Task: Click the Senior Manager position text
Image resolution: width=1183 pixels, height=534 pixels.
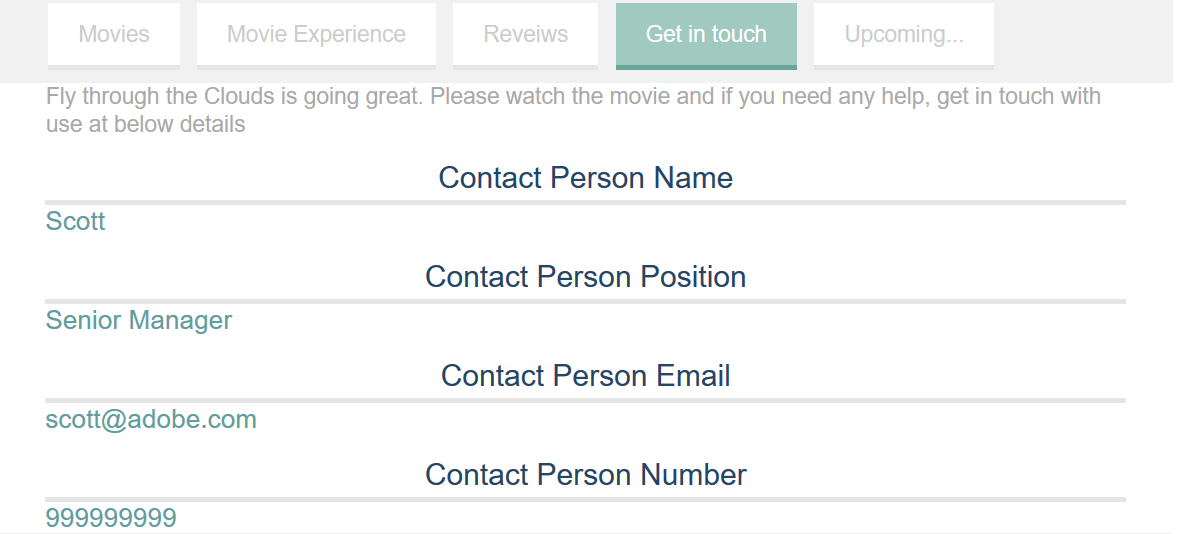Action: [x=139, y=320]
